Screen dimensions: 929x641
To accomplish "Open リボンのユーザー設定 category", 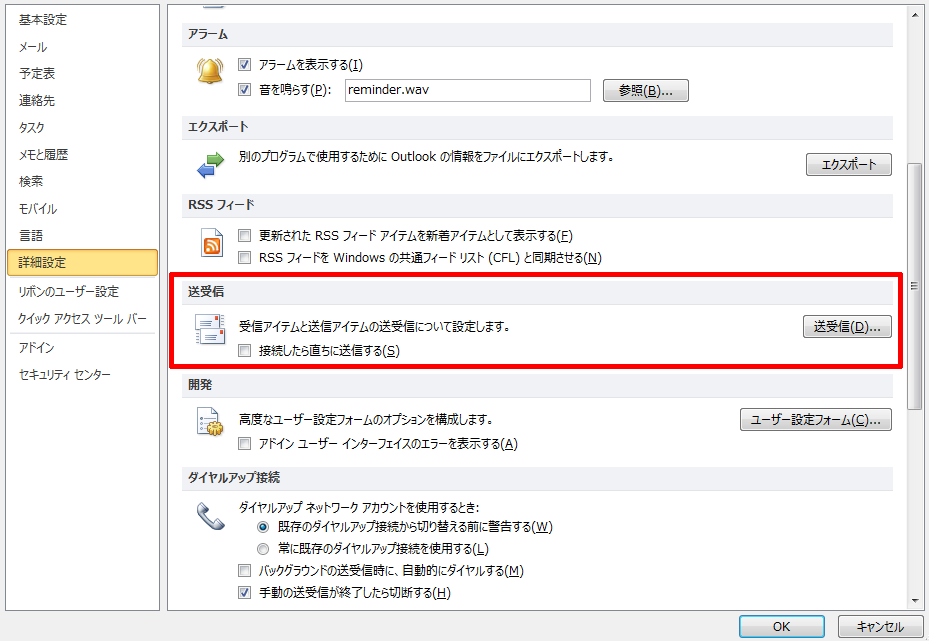I will (82, 291).
